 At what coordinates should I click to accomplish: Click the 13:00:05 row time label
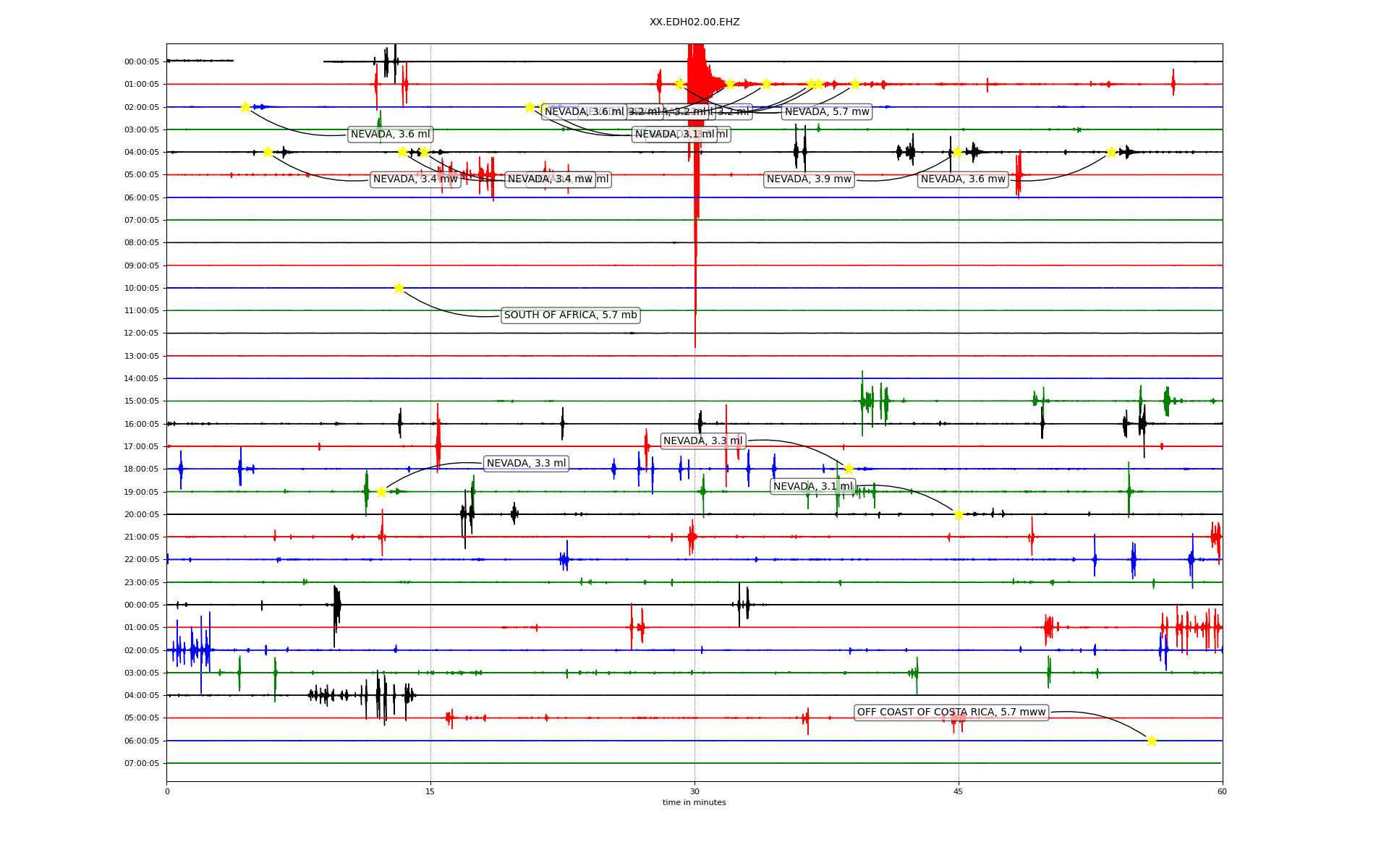tap(141, 356)
